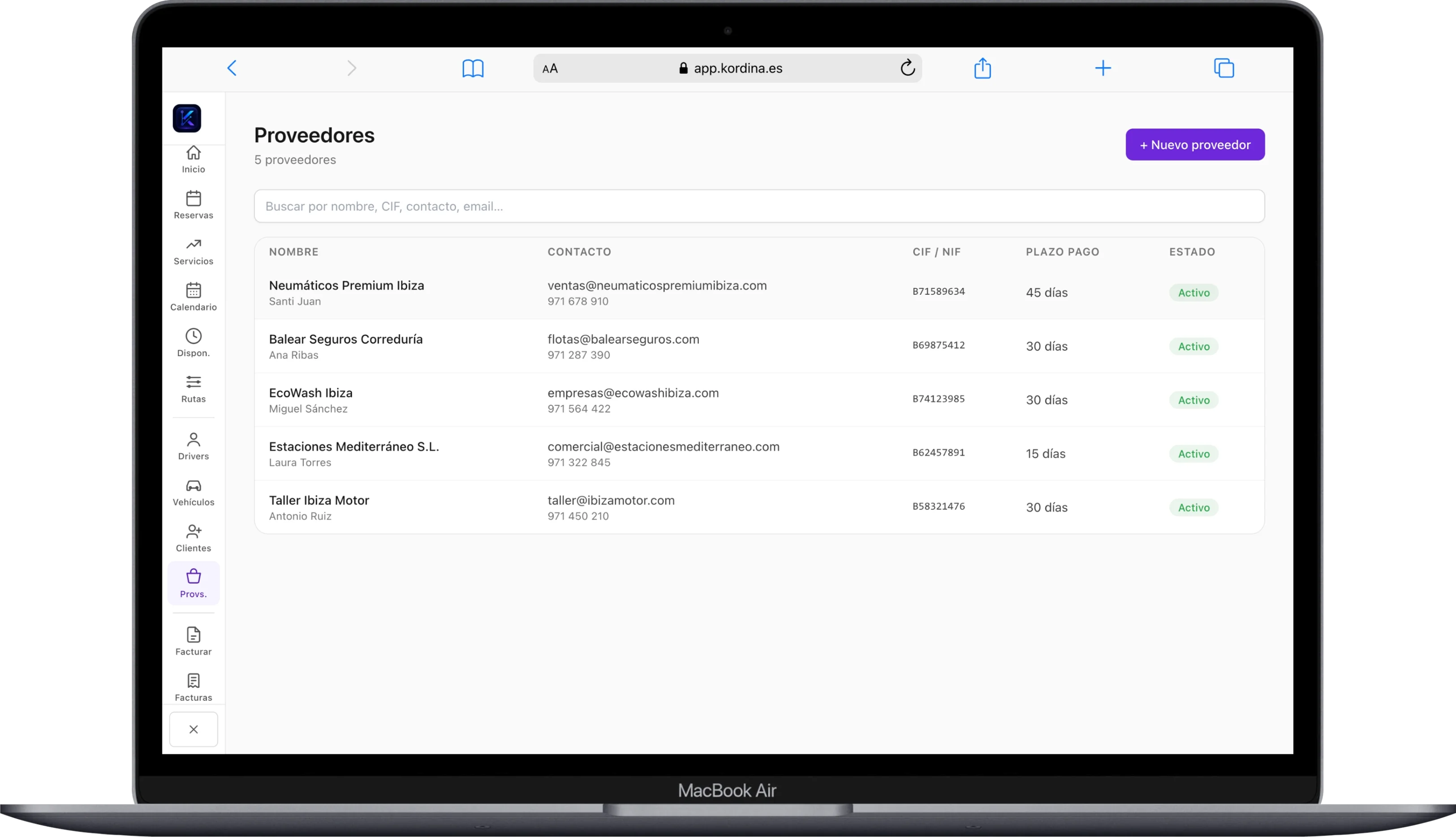Click Activo badge for Estaciones Mediterráneo

coord(1193,453)
